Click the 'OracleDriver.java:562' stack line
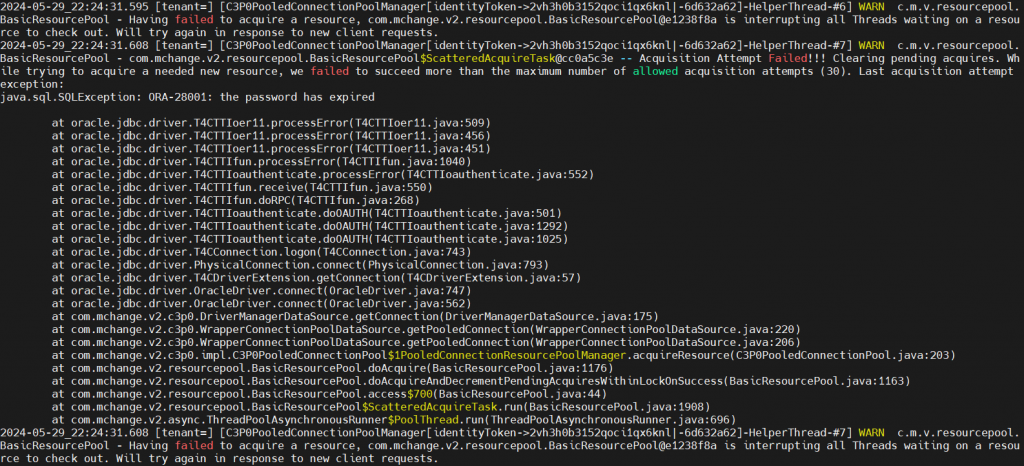 [x=261, y=303]
